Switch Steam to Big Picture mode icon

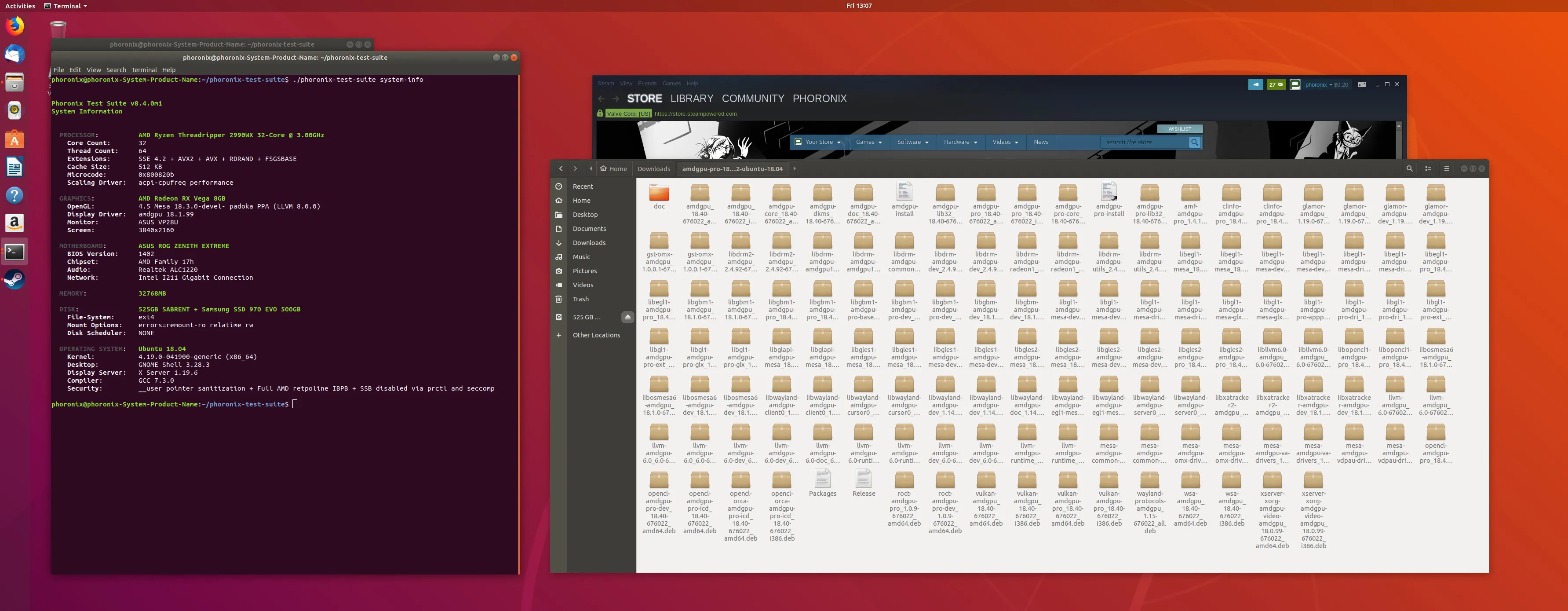point(1362,84)
